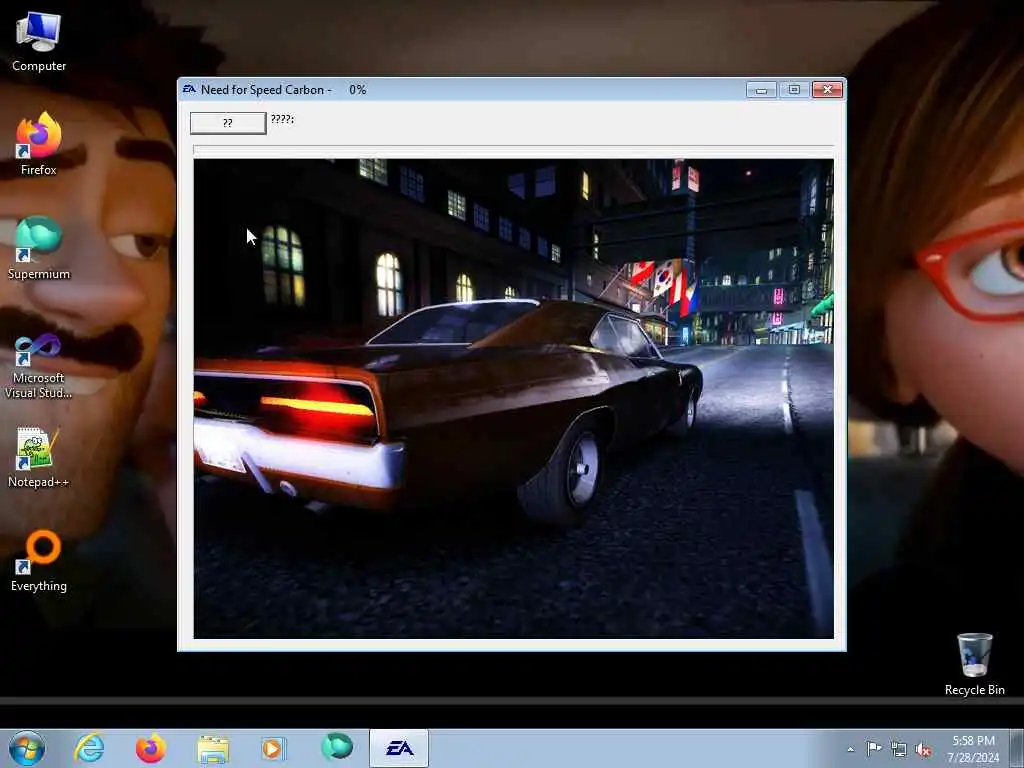Open Windows Media Player from the taskbar

(x=274, y=748)
